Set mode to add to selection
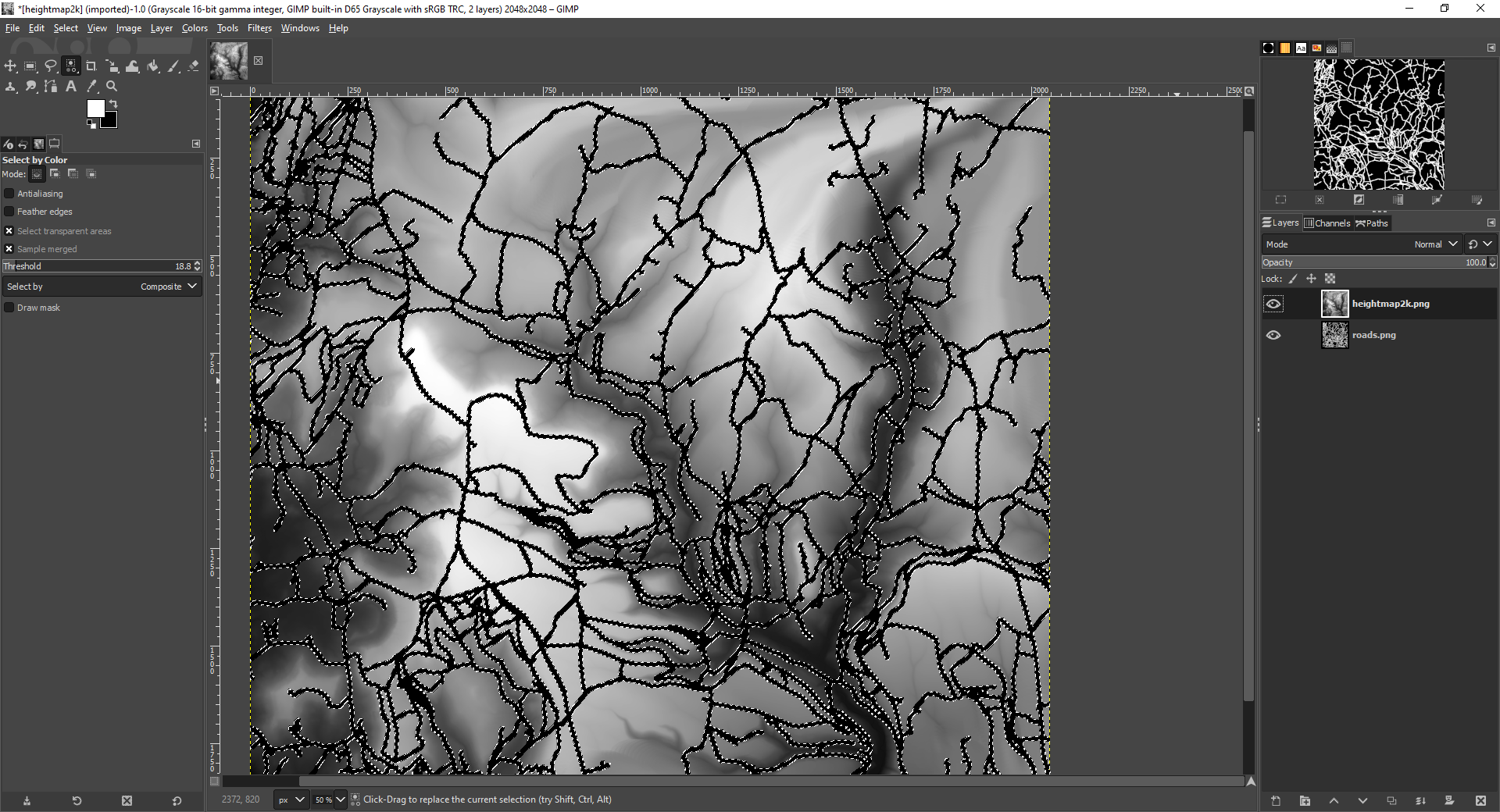Screen dimensions: 1500x812 click(x=55, y=173)
